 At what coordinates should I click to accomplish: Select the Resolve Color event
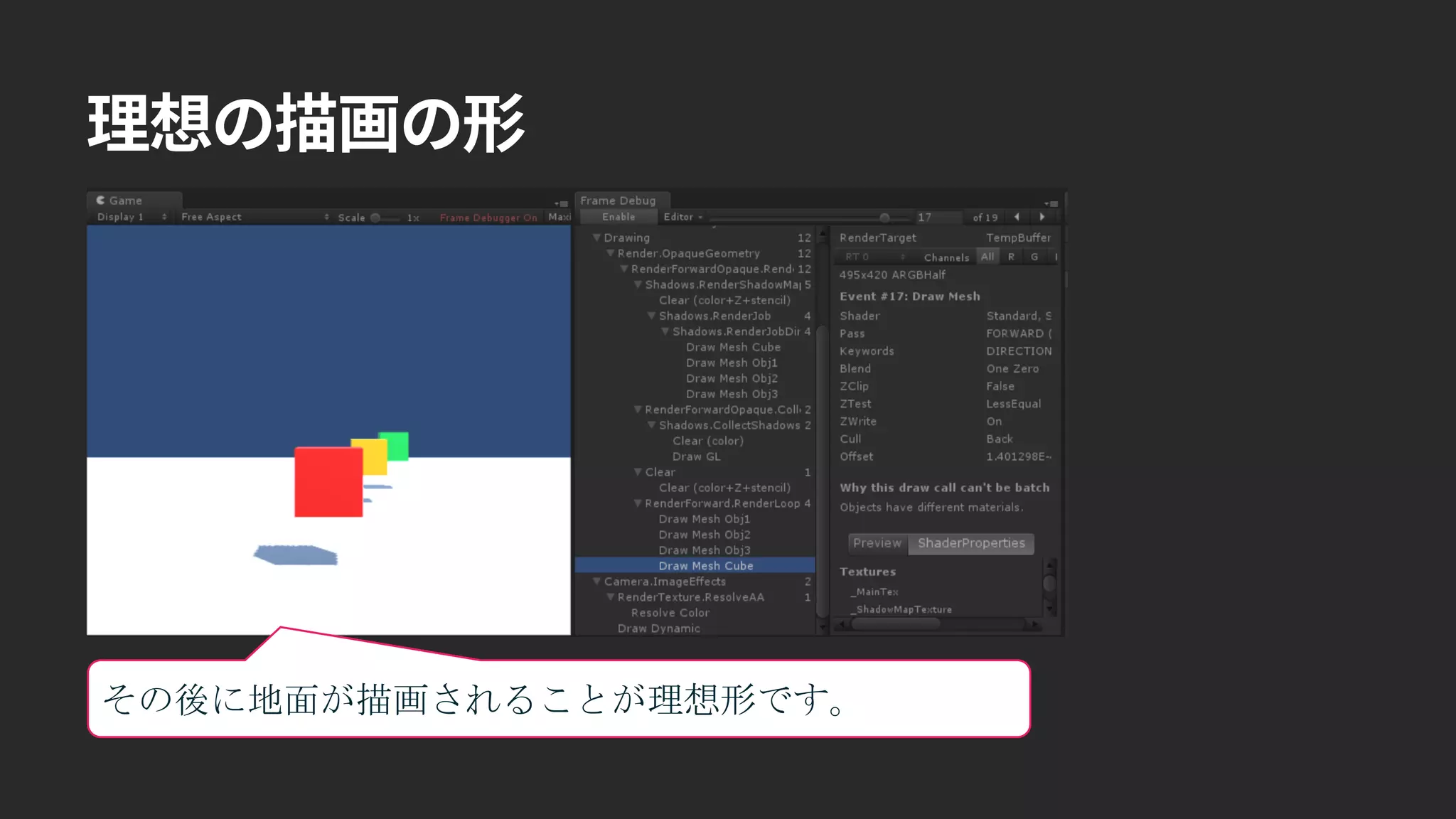point(670,613)
